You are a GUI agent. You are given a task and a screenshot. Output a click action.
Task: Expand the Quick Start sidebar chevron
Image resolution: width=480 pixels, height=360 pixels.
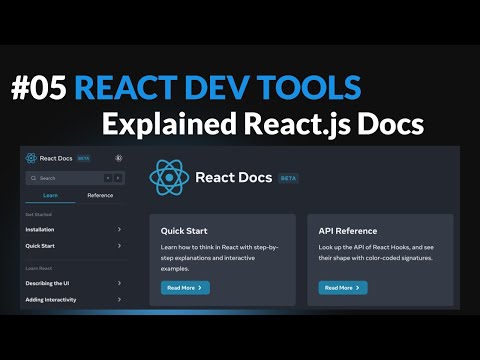click(x=119, y=246)
